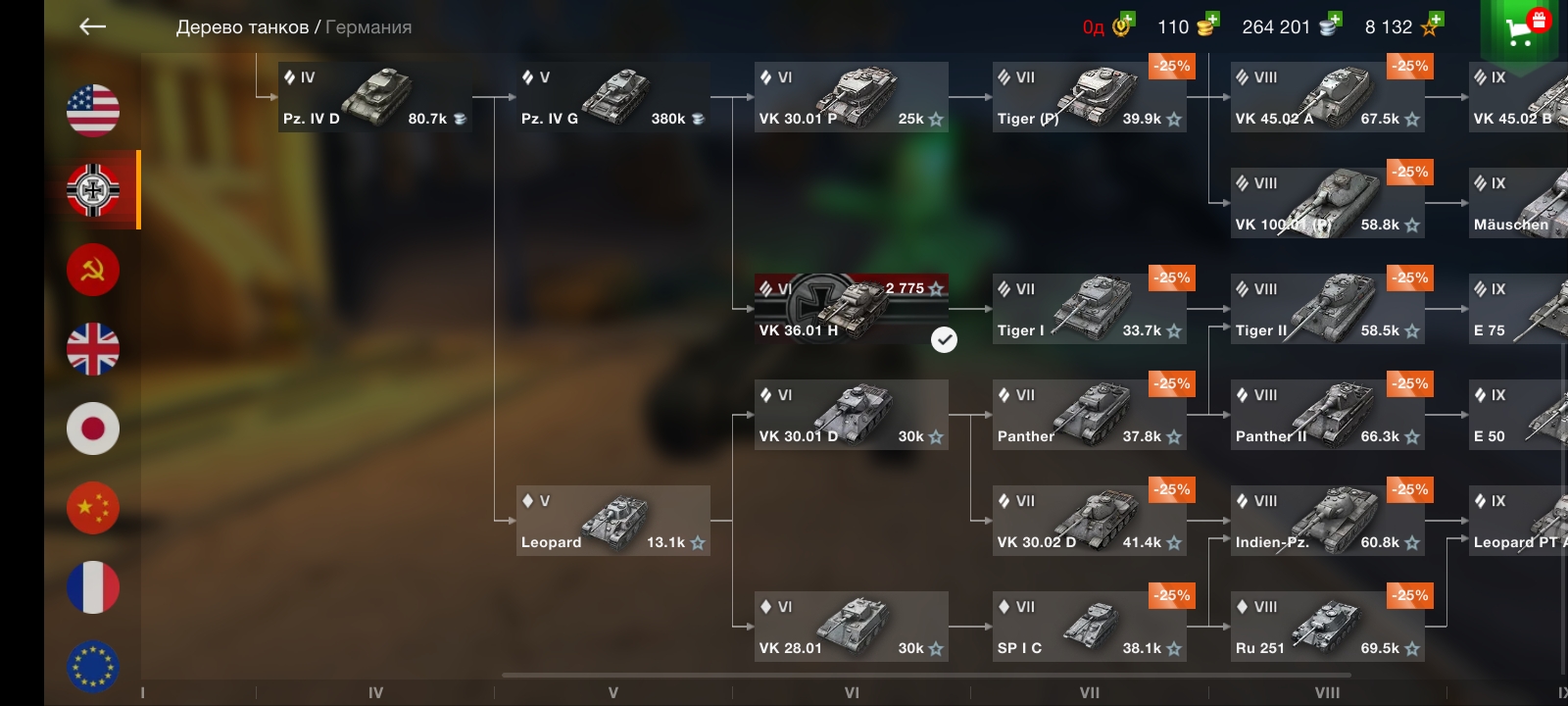Click the checkmark on VK 36.01 H
Screen dimensions: 1568x706
[944, 339]
